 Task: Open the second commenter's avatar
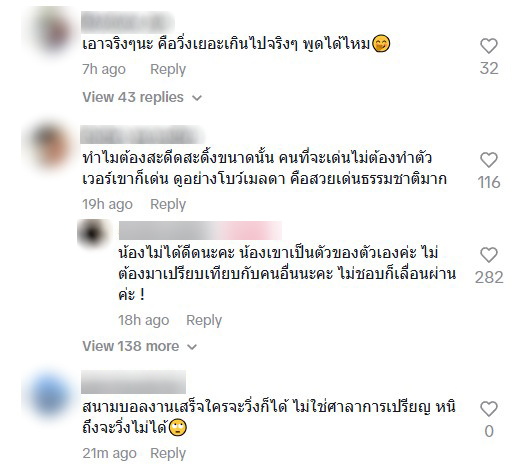pos(50,145)
